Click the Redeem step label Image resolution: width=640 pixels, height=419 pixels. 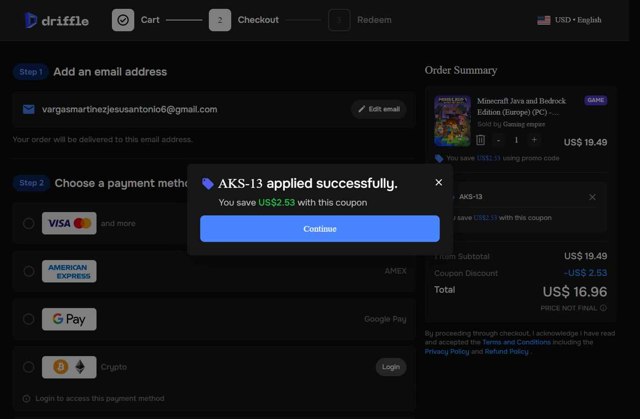374,20
